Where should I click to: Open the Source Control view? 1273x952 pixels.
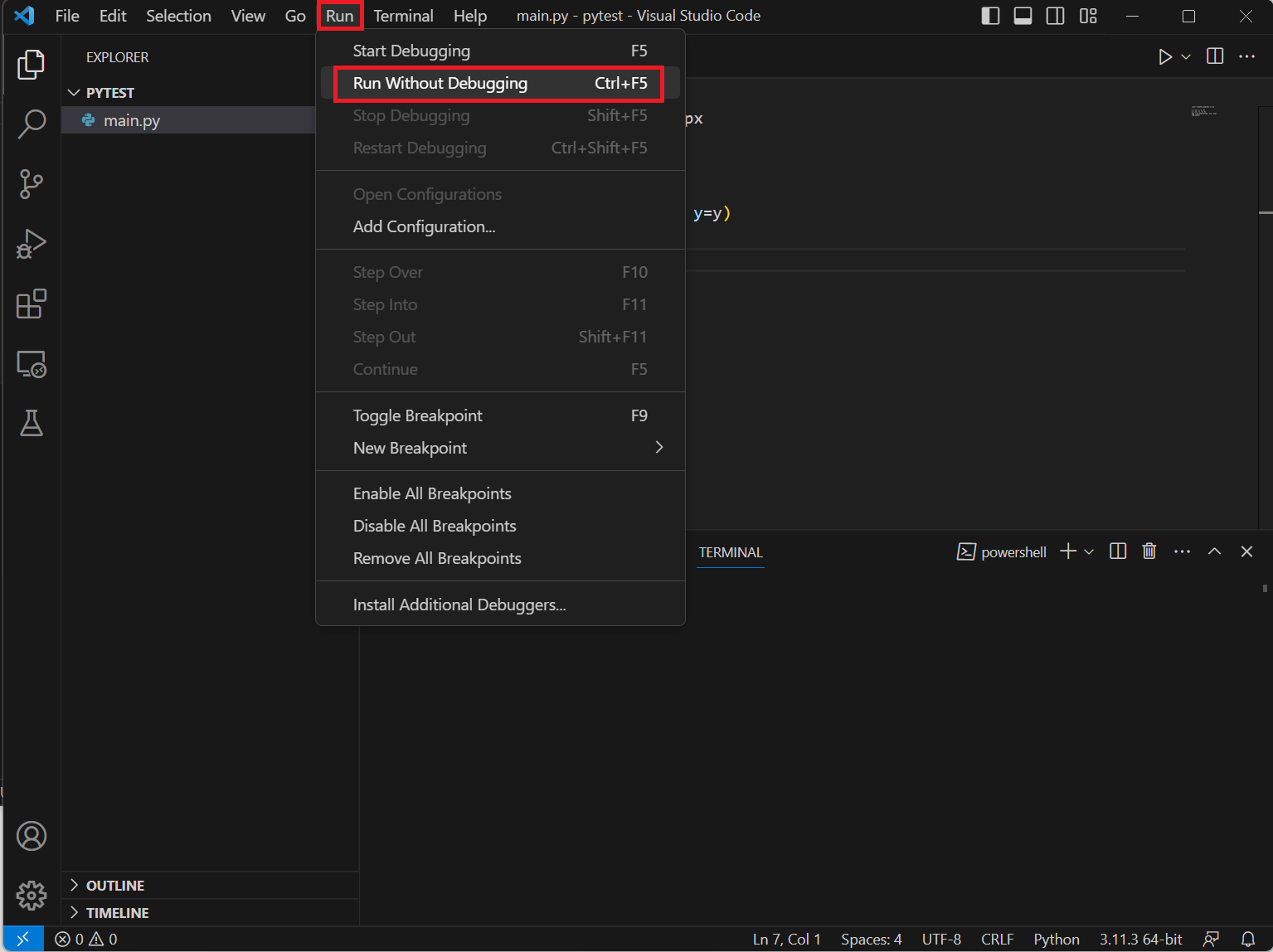(32, 184)
